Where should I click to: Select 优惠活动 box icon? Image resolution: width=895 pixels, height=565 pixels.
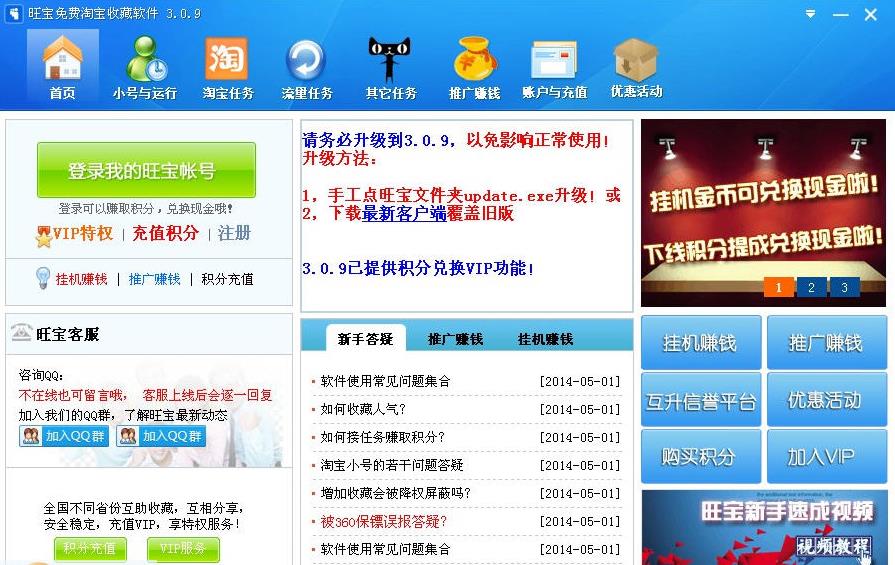pyautogui.click(x=636, y=68)
